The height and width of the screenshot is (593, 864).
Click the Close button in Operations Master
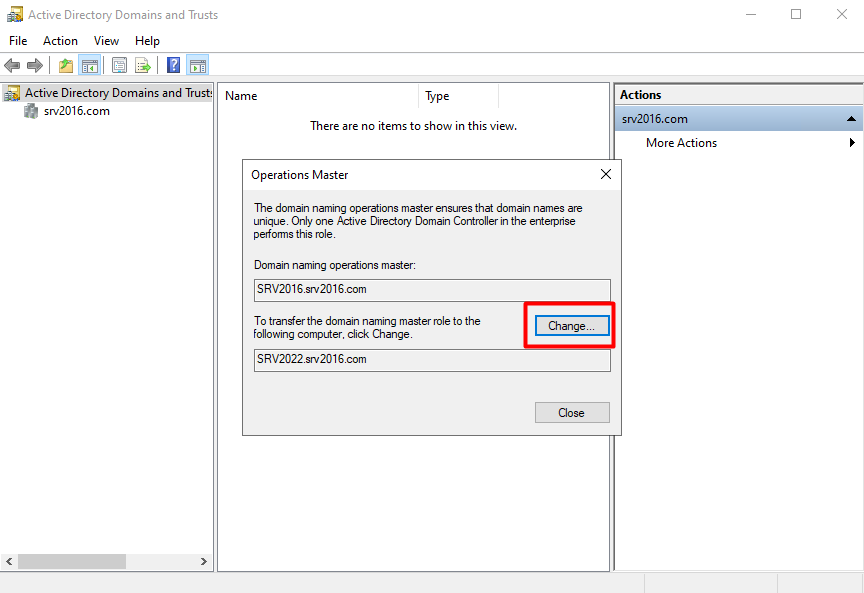click(x=572, y=413)
